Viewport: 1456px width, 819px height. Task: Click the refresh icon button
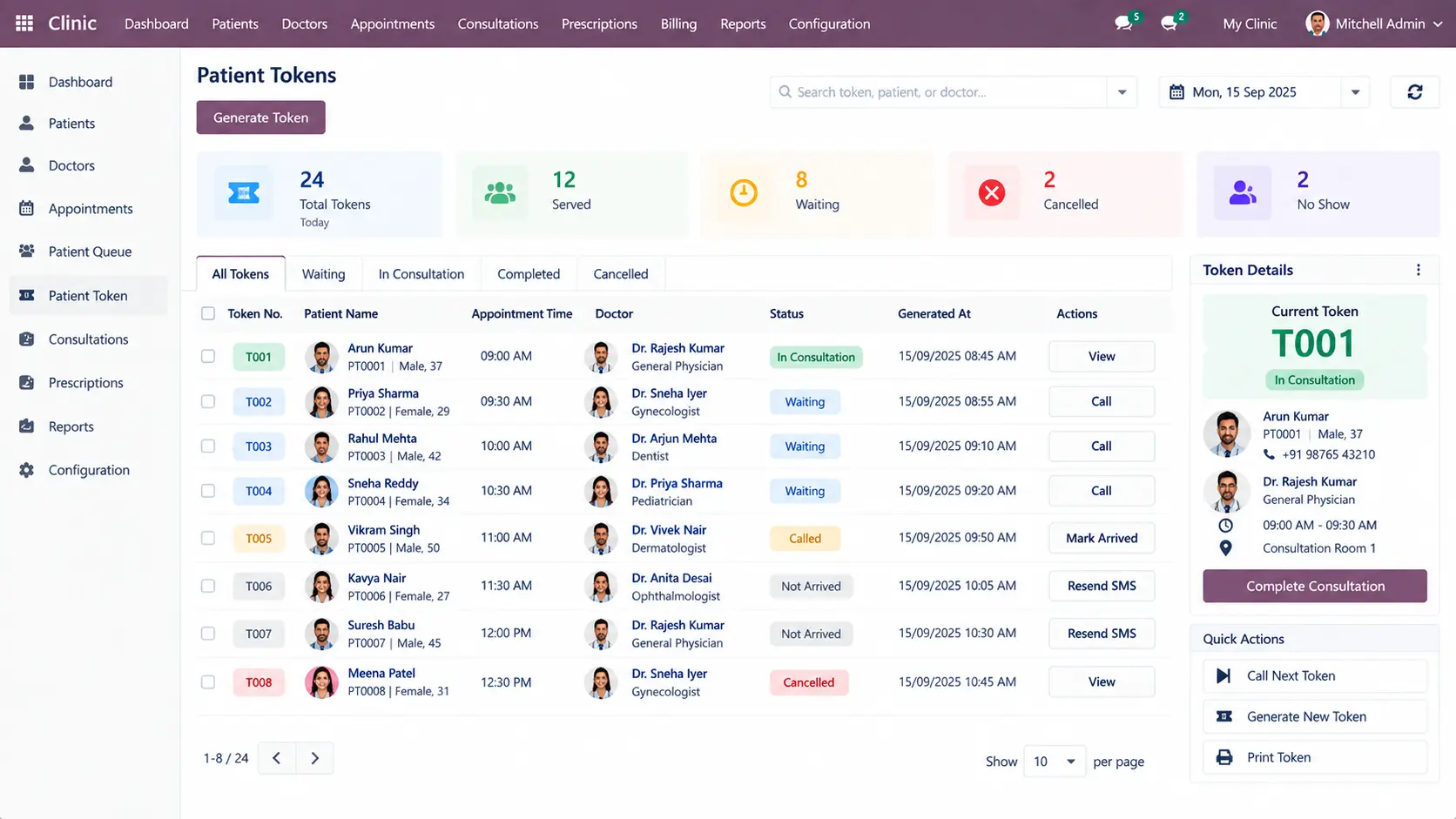point(1414,92)
